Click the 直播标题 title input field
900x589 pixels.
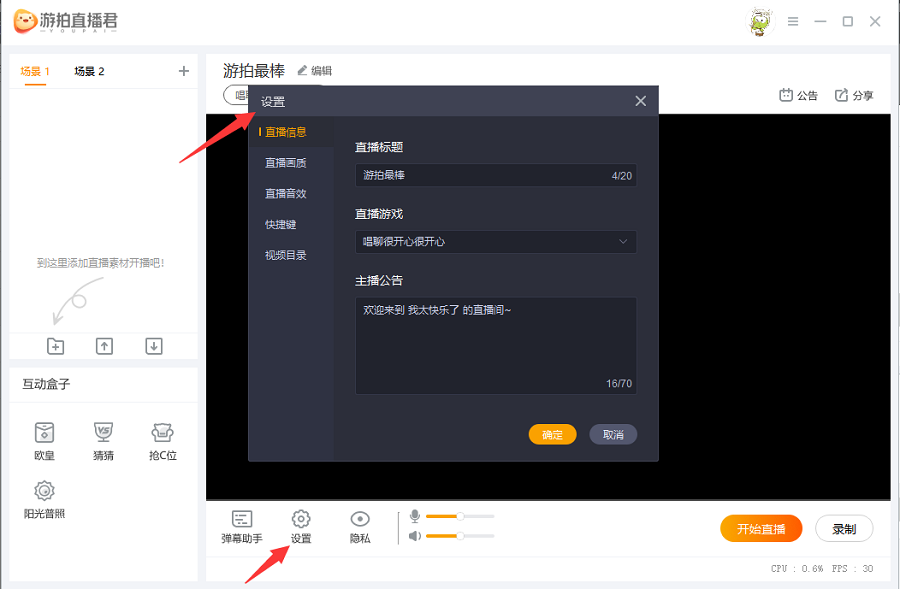pos(495,175)
